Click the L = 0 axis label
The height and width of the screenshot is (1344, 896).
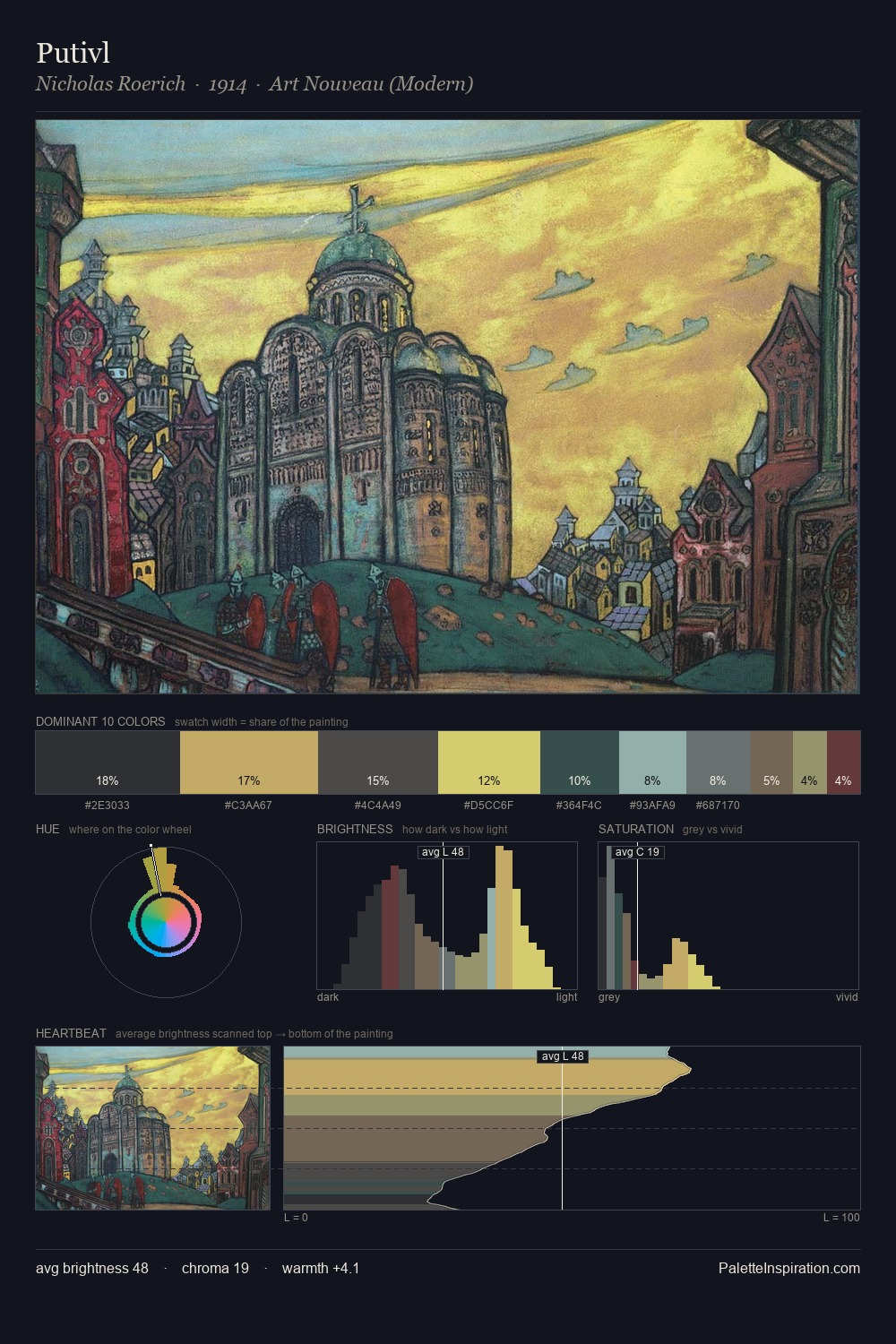click(296, 1218)
